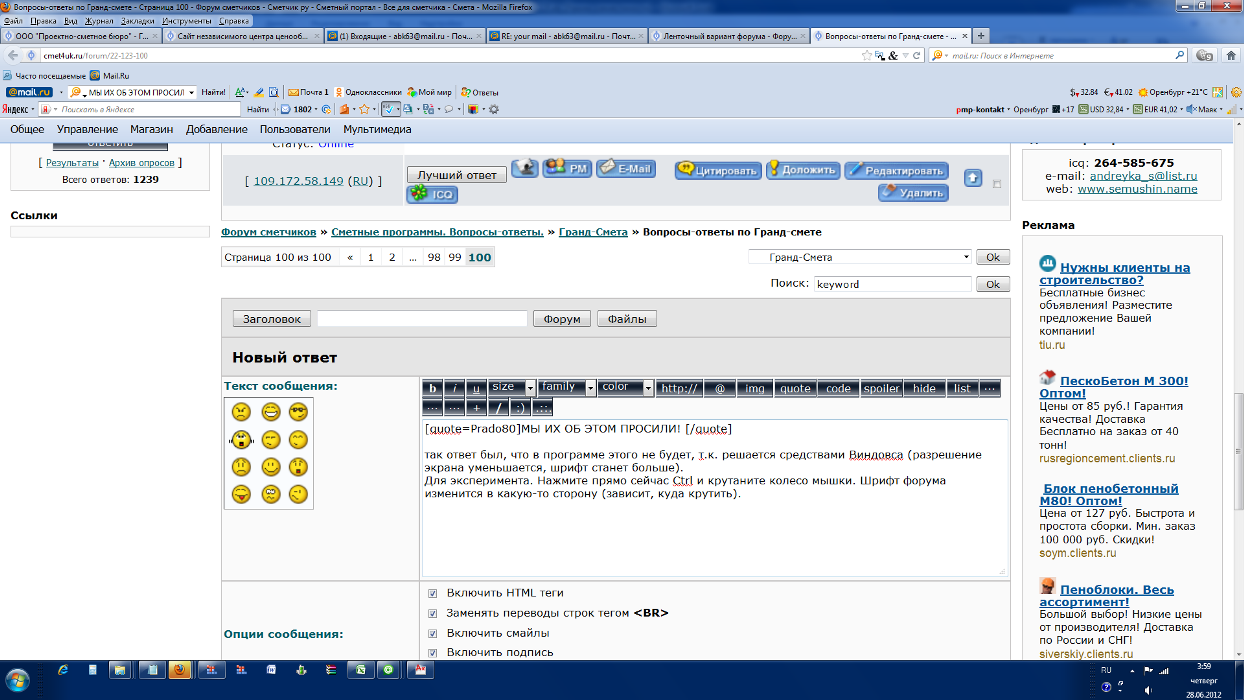This screenshot has width=1244, height=700.
Task: Insert @ email BB-code
Action: 720,388
